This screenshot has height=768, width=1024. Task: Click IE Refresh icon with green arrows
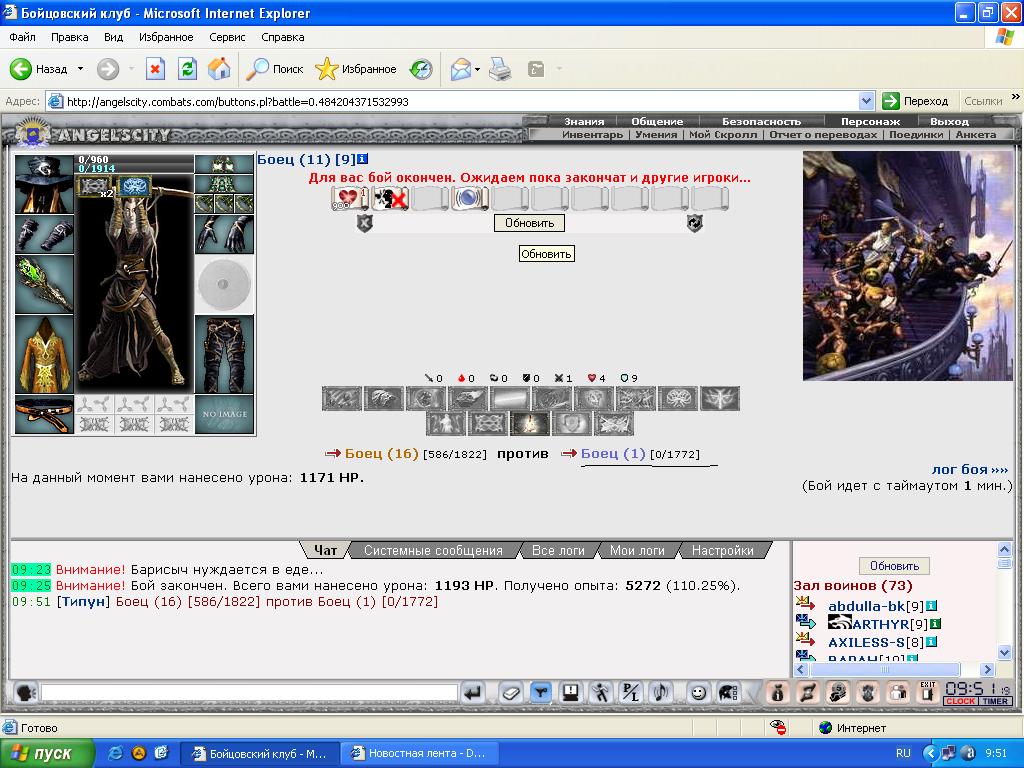[x=187, y=69]
